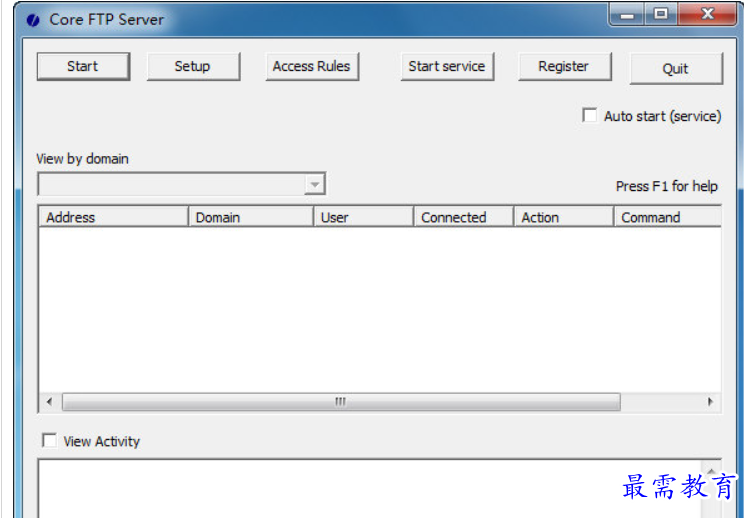The image size is (744, 518).
Task: Click inside the activity log text area
Action: point(370,489)
